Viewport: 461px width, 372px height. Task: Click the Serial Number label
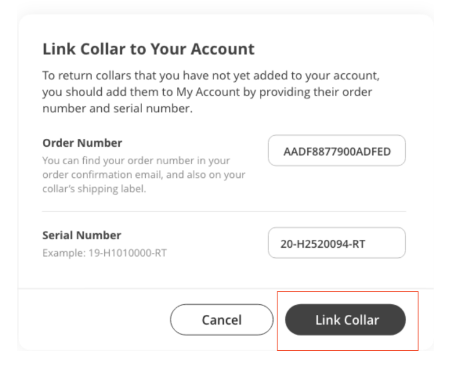coord(82,235)
